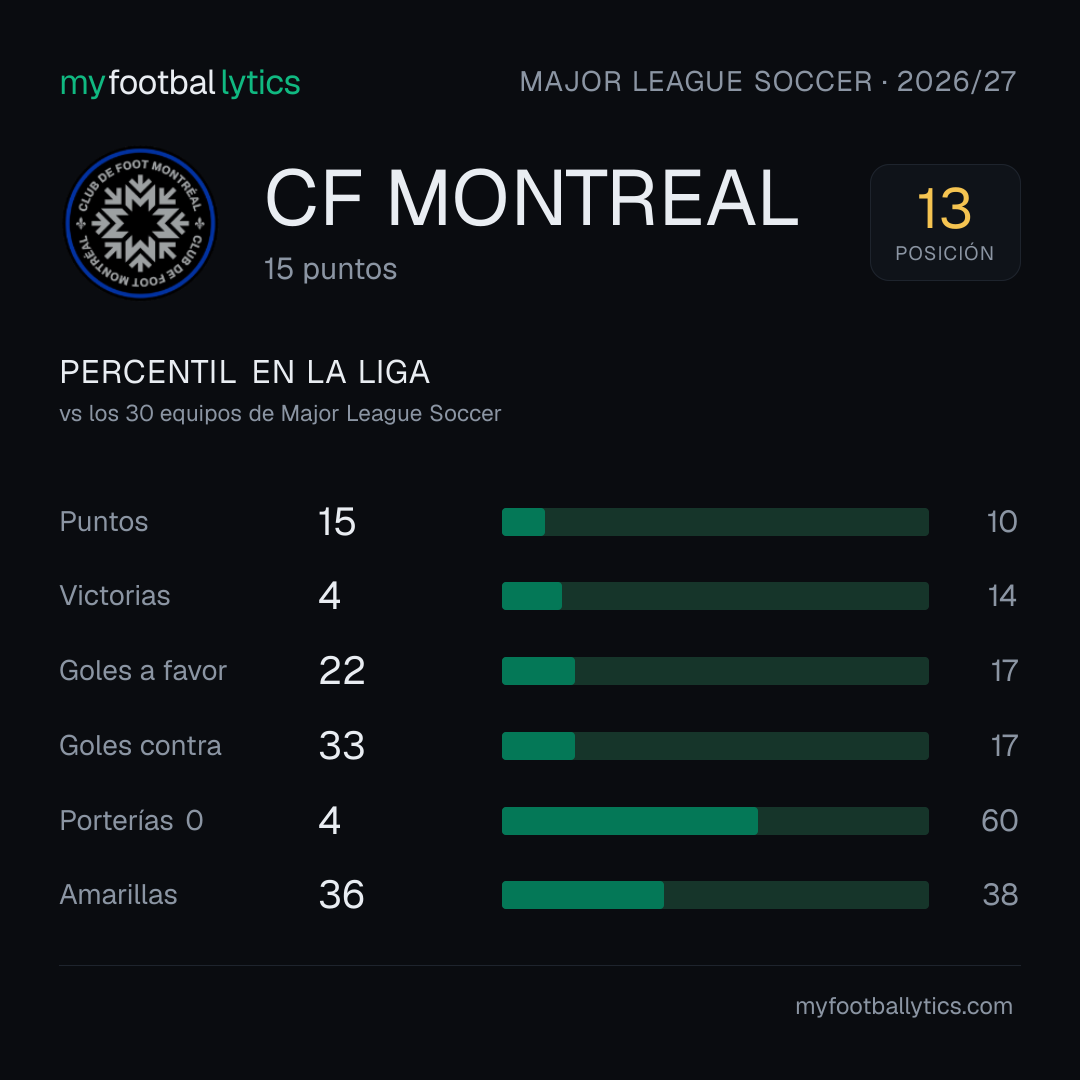Select the Goles a favor label

[x=143, y=671]
